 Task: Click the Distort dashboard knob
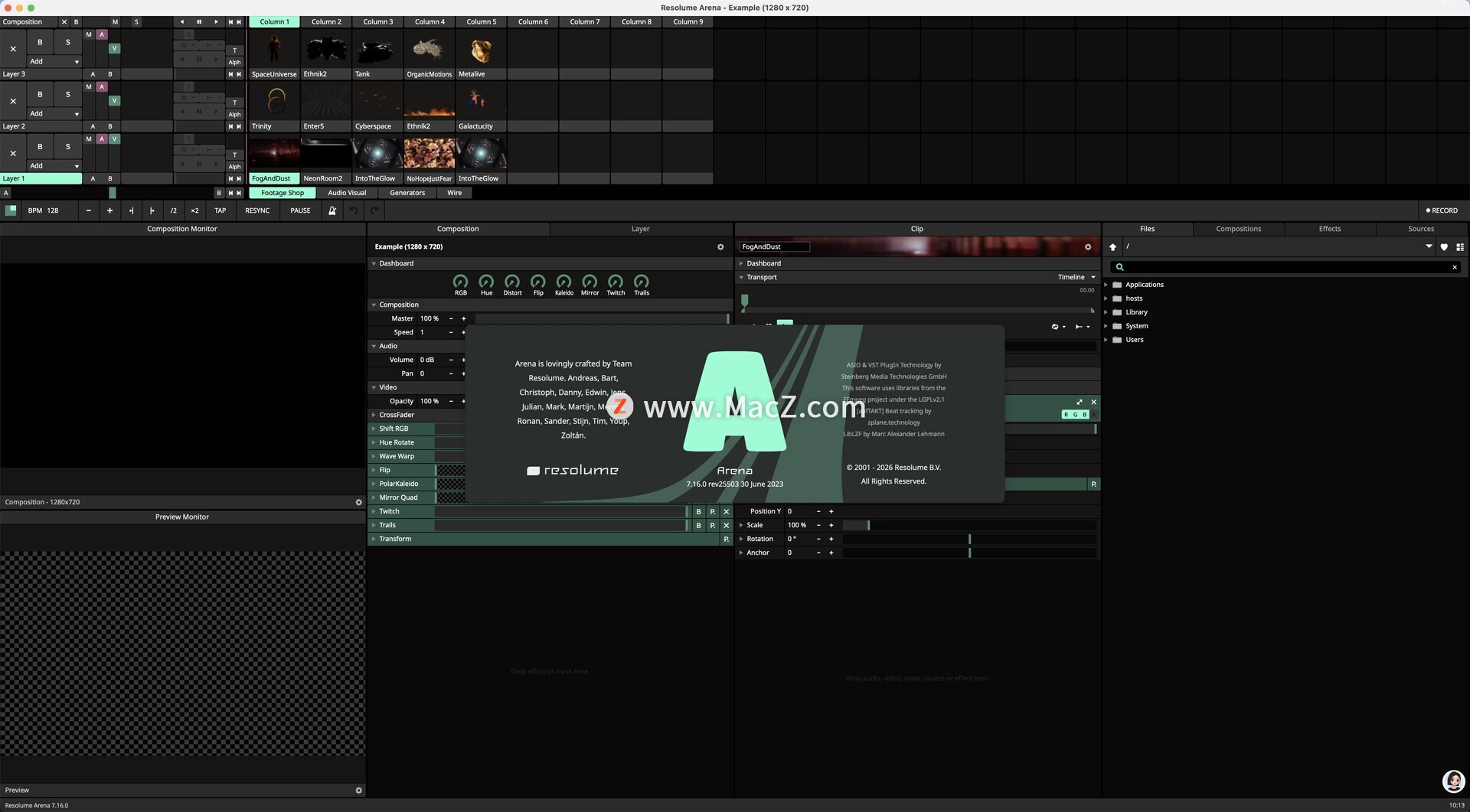pyautogui.click(x=512, y=282)
